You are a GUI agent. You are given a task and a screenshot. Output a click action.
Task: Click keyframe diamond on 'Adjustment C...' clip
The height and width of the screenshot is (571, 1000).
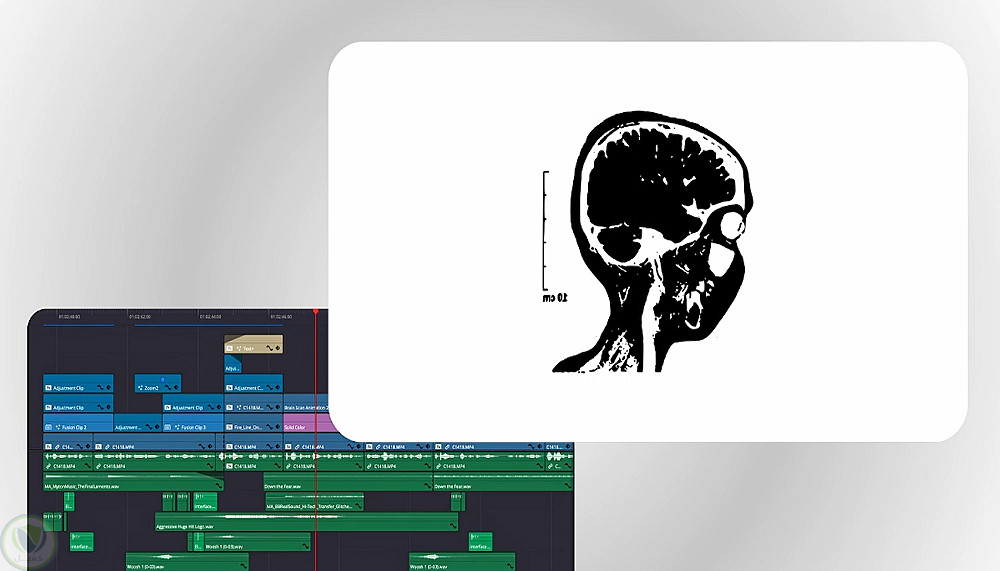pyautogui.click(x=278, y=388)
